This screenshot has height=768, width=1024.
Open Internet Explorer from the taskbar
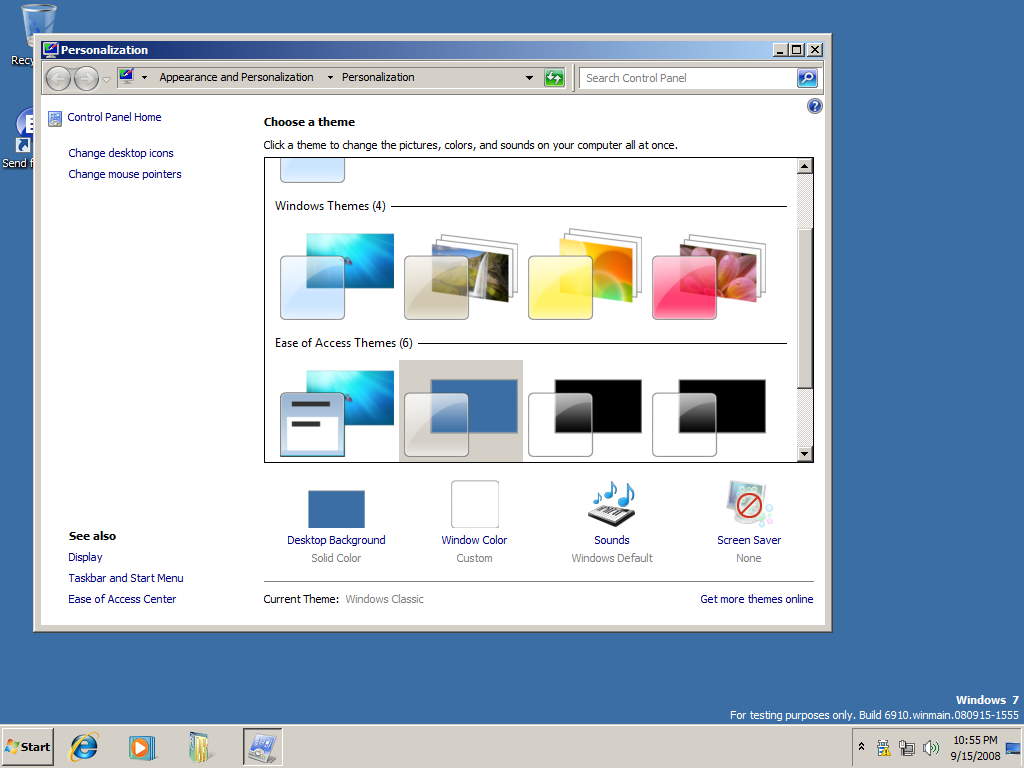coord(84,746)
